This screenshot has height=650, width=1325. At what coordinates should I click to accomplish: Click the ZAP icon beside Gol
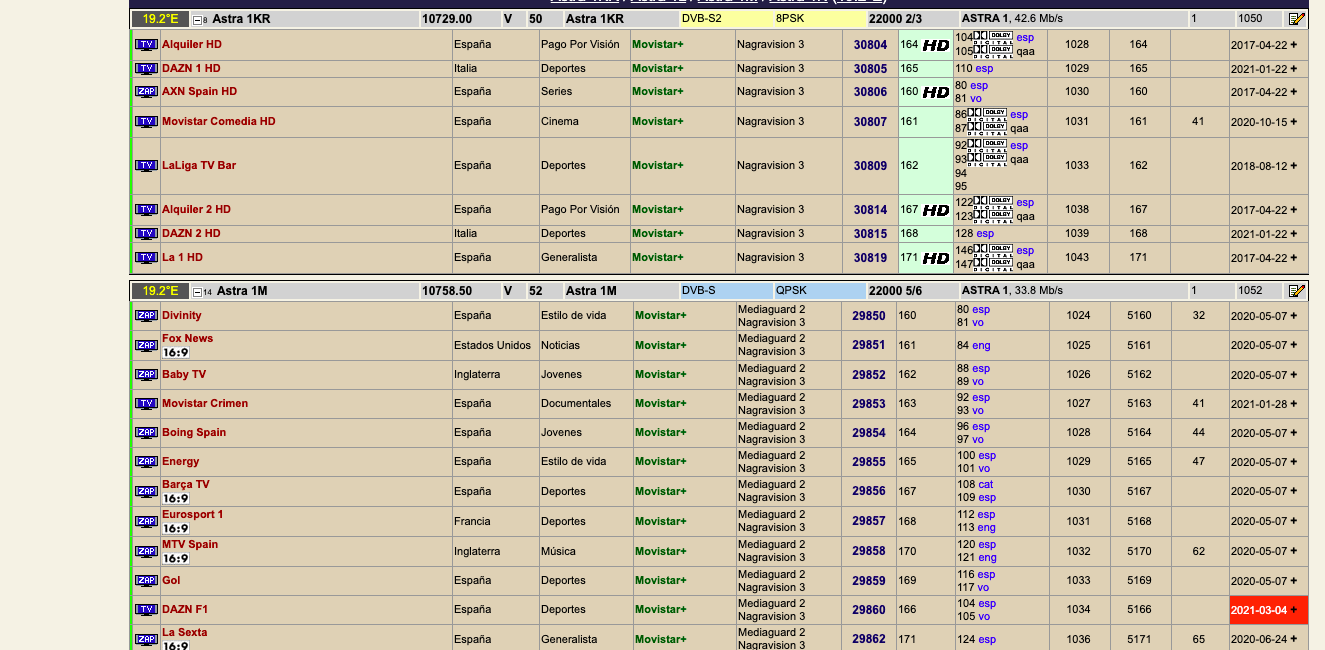tap(146, 580)
